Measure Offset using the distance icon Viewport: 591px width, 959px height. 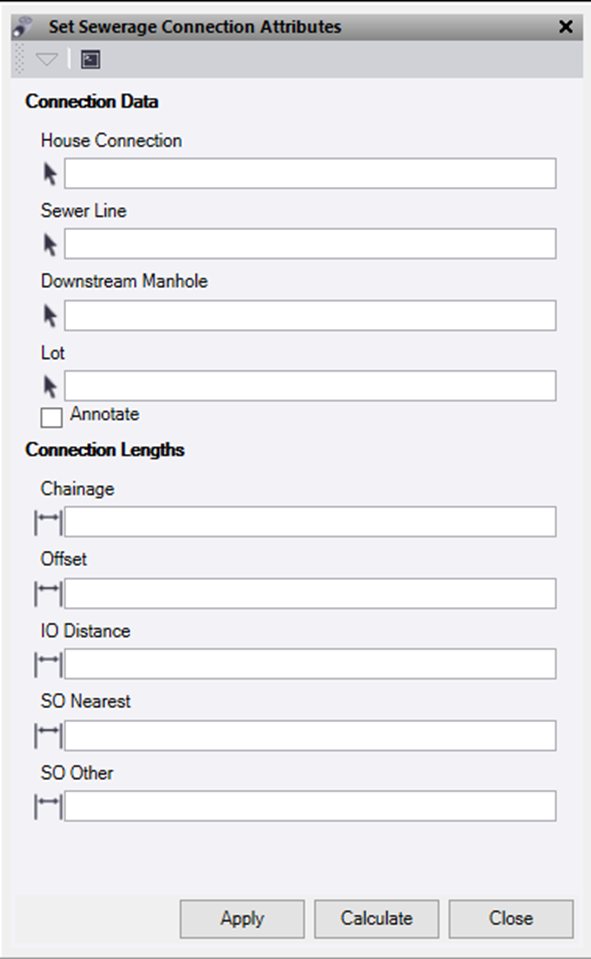click(x=48, y=593)
